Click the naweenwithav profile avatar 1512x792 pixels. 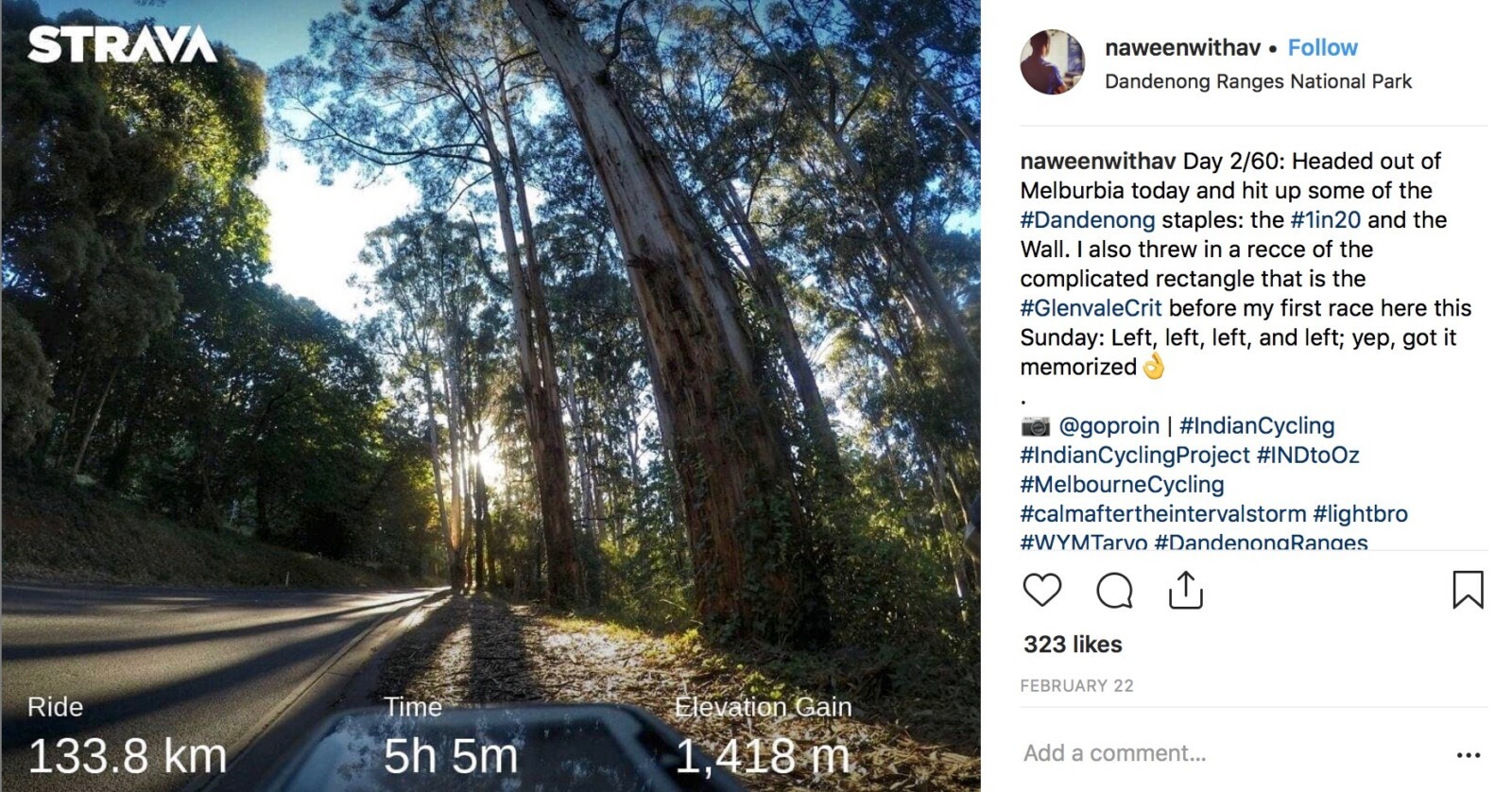pyautogui.click(x=1053, y=62)
